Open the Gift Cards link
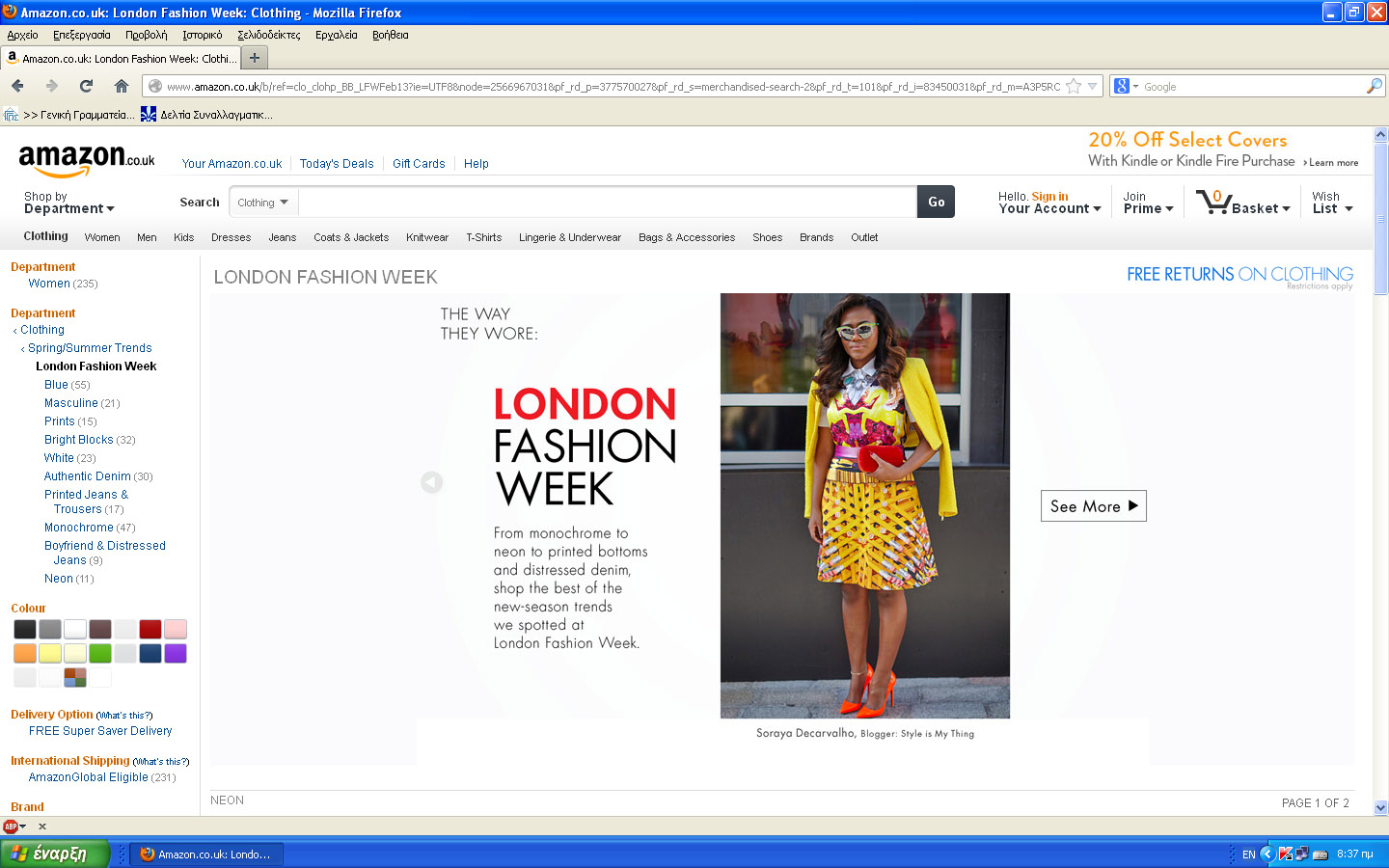Screen dimensions: 1389x868 [419, 164]
